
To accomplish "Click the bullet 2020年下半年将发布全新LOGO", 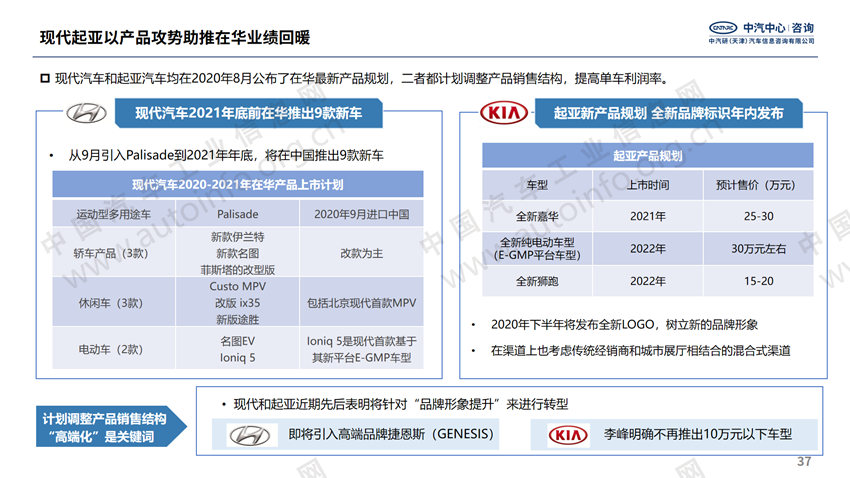I will pos(624,325).
